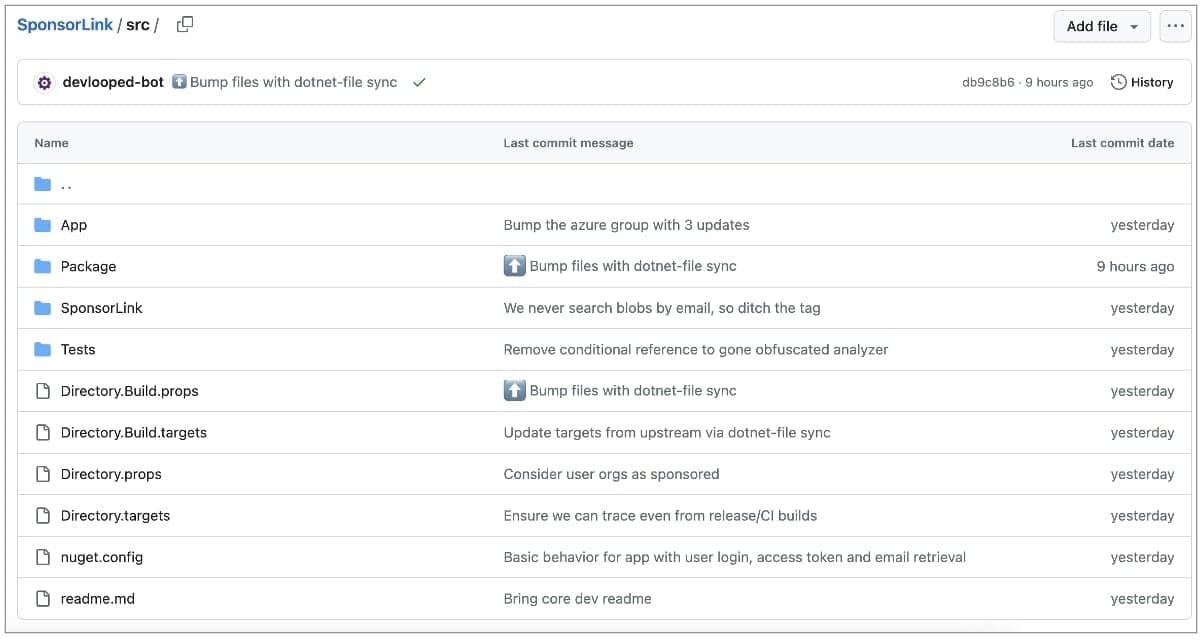The width and height of the screenshot is (1204, 642).
Task: Open the SponsorLink folder
Action: point(101,308)
